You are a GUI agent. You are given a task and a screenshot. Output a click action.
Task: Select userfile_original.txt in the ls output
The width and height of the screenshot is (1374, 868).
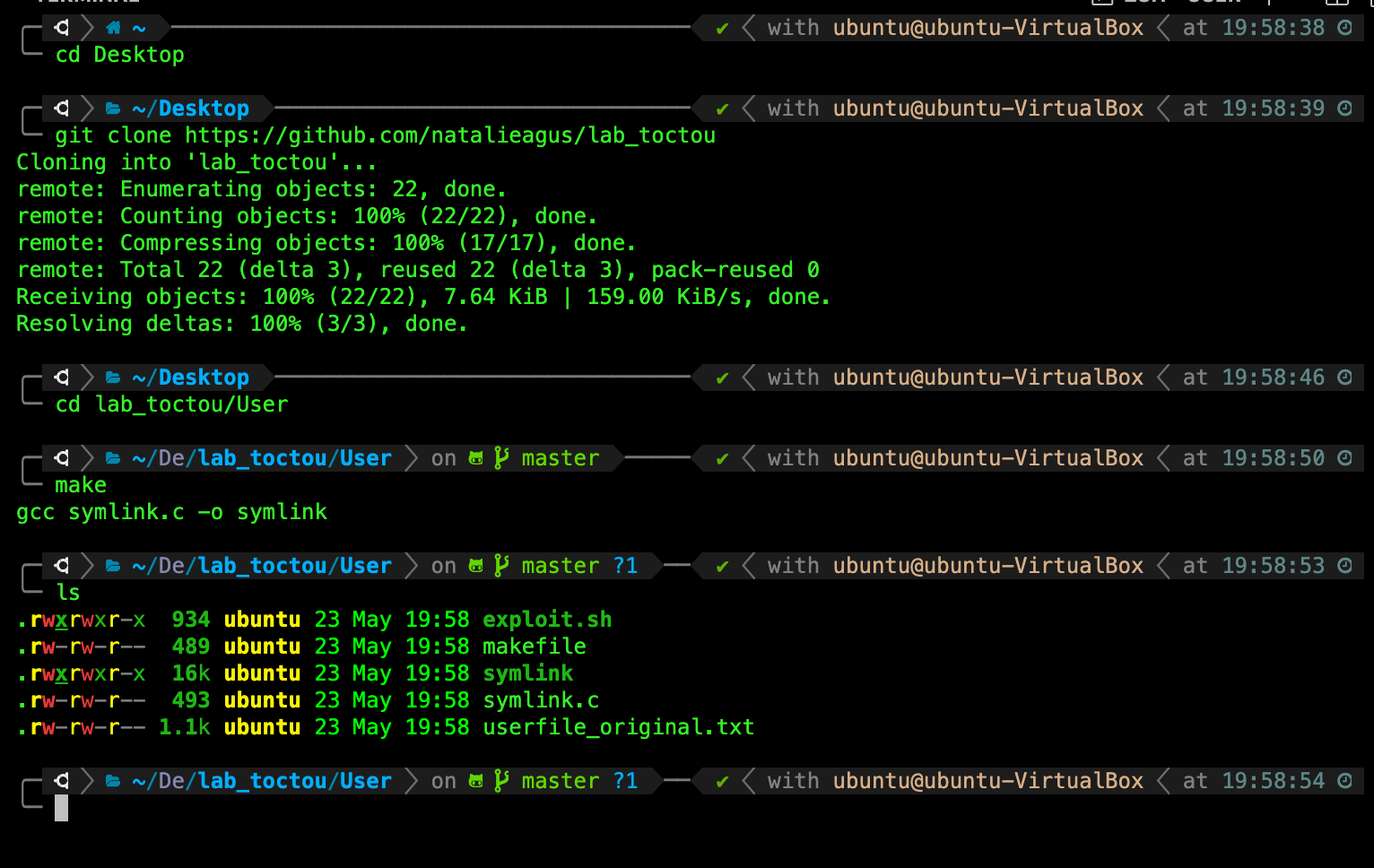(618, 727)
